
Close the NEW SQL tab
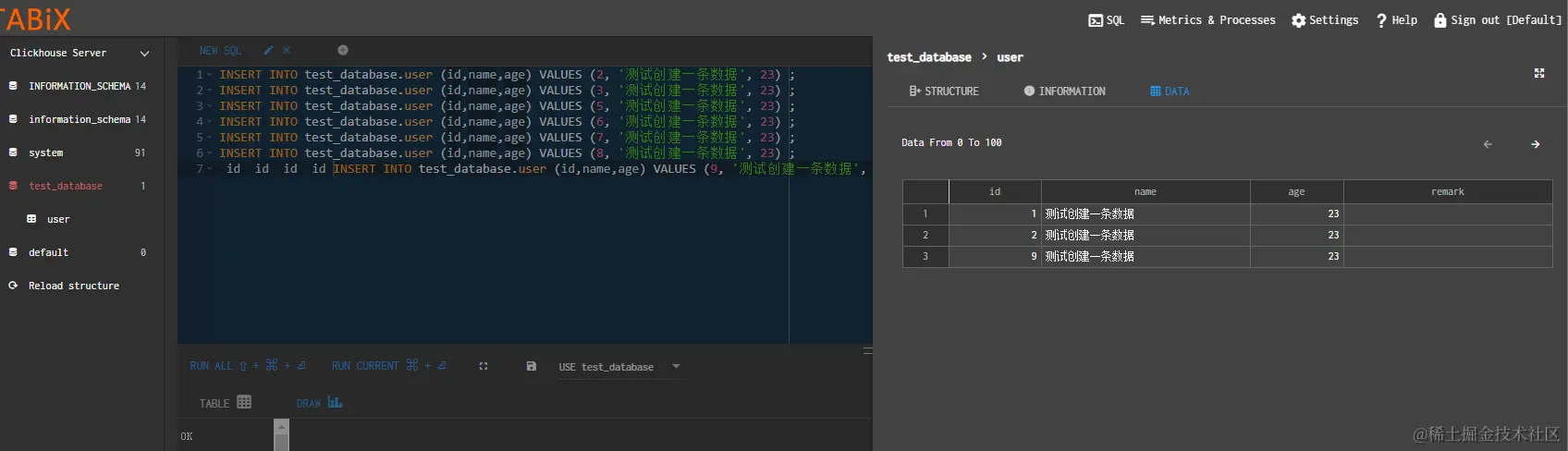[287, 50]
